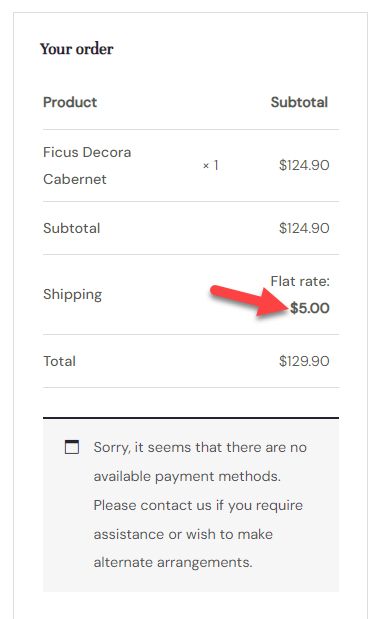The width and height of the screenshot is (382, 619).
Task: Click the × 1 product quantity
Action: point(210,165)
